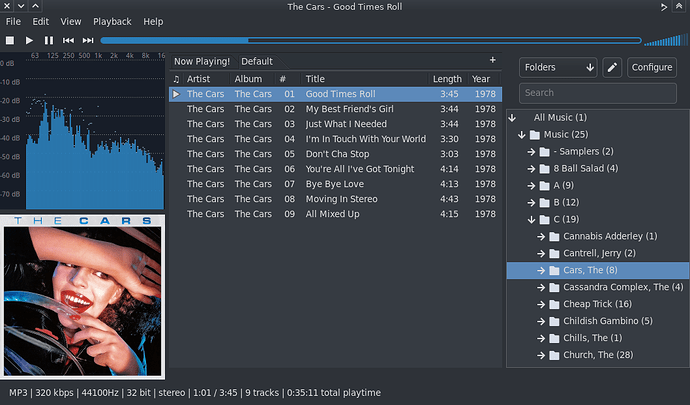Select track Just What I Needed

tap(335, 124)
